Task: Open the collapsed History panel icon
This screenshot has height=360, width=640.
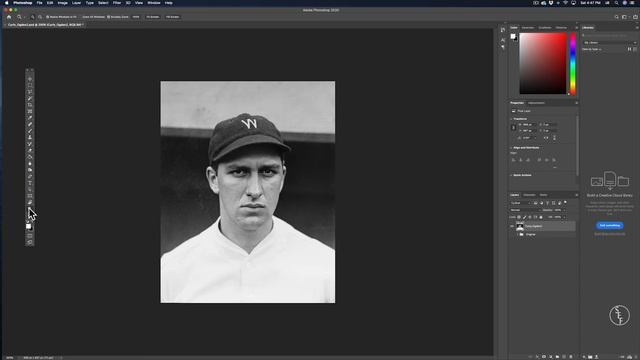Action: pyautogui.click(x=502, y=30)
